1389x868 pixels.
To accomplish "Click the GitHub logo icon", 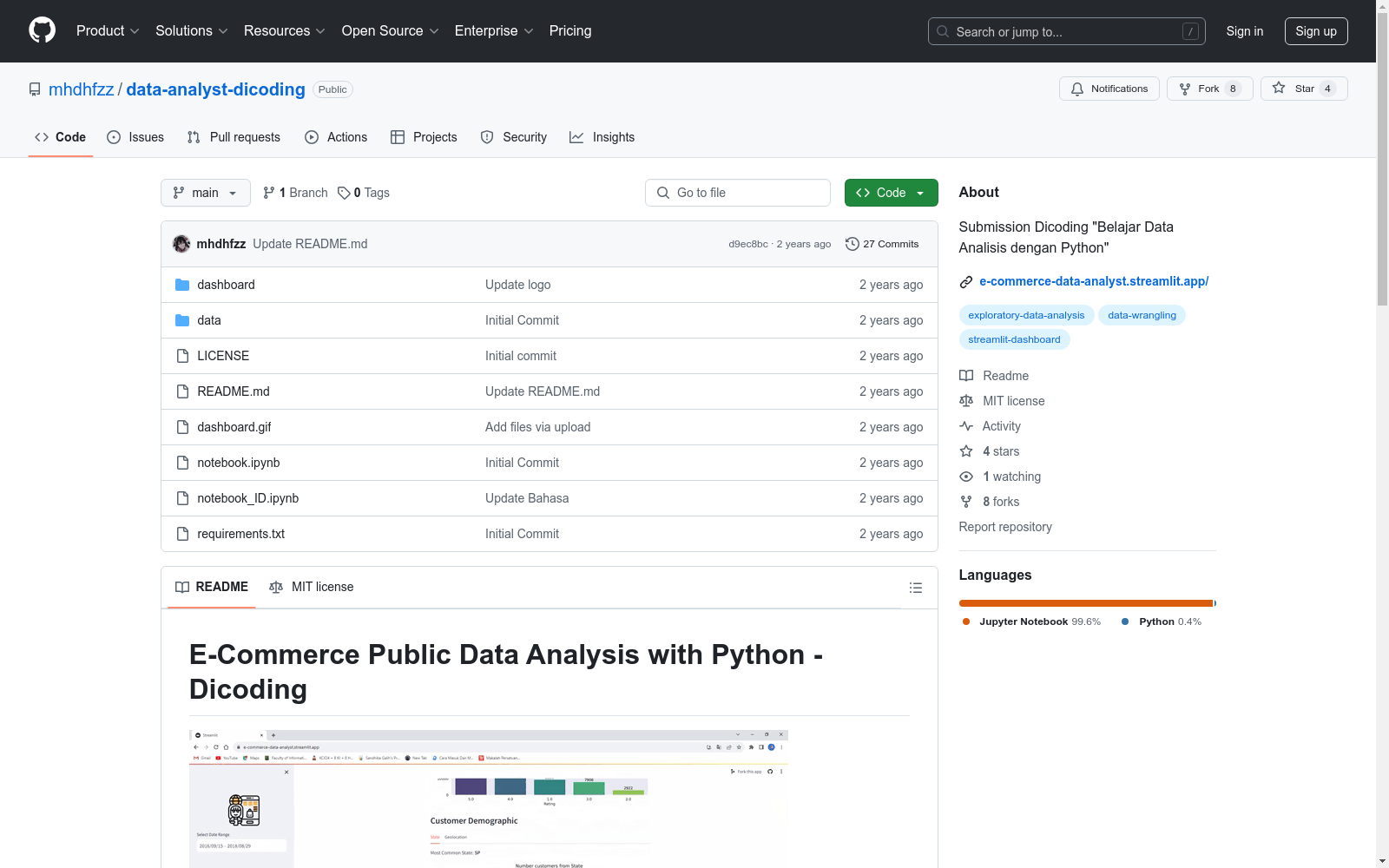I will [x=42, y=30].
